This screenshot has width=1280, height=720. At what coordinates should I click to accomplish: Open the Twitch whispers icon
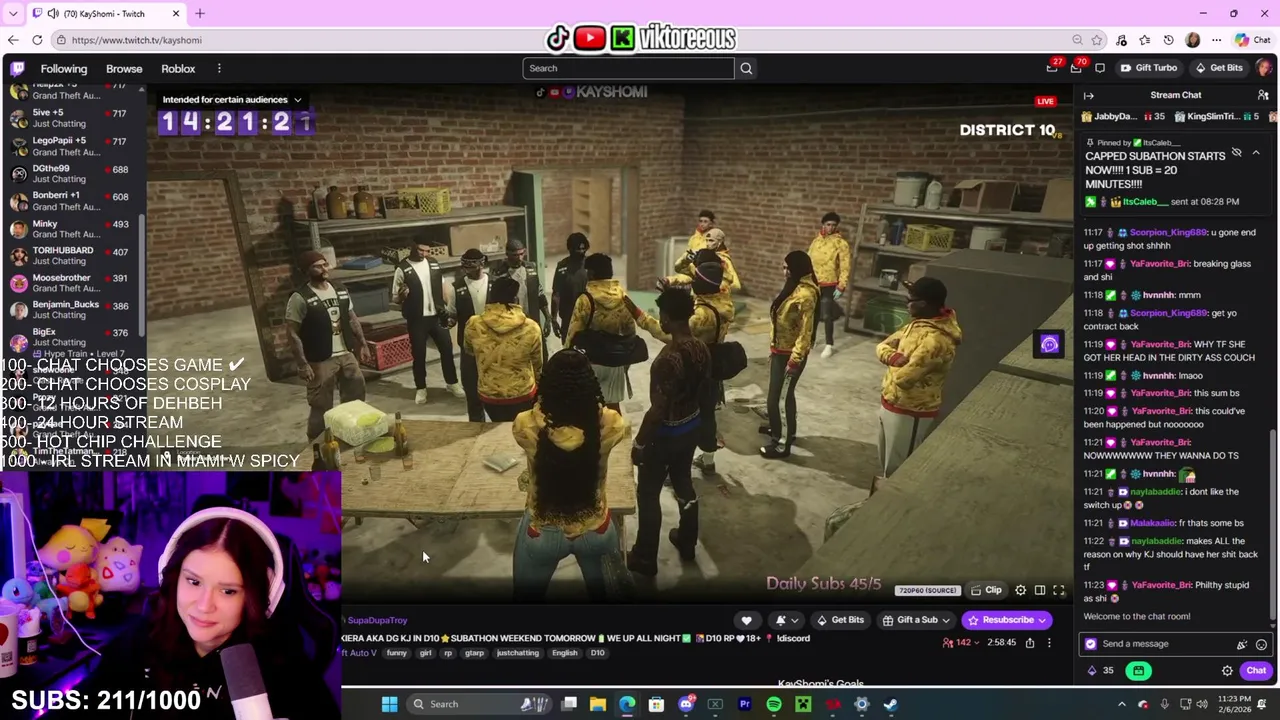(1100, 68)
